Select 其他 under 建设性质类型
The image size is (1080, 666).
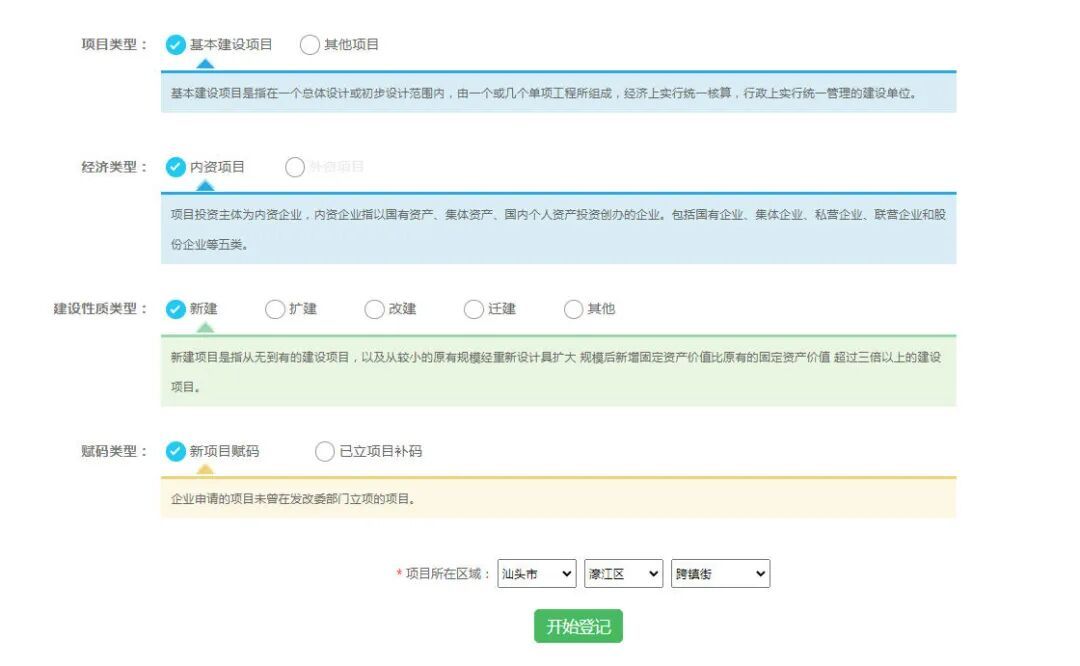(x=573, y=309)
